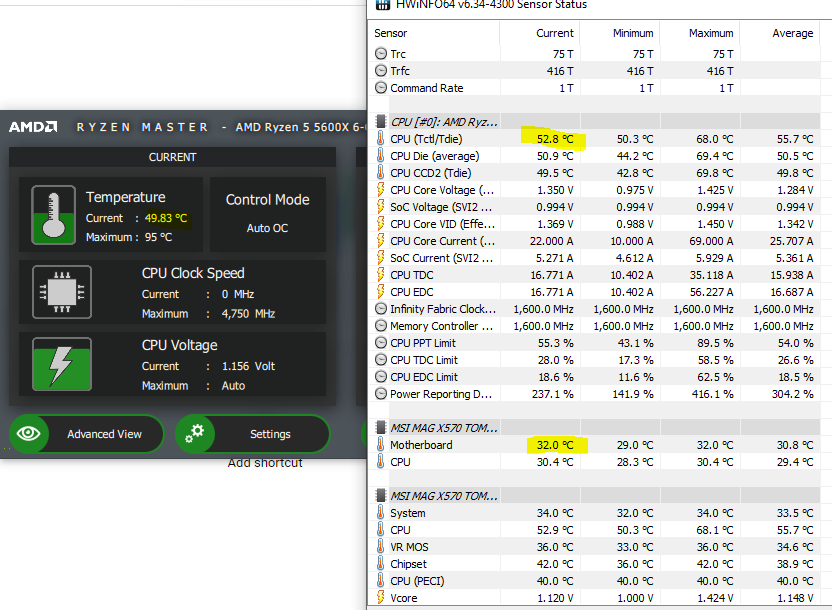Click lightning icon beside SoC Voltage (SVI2

pyautogui.click(x=380, y=206)
